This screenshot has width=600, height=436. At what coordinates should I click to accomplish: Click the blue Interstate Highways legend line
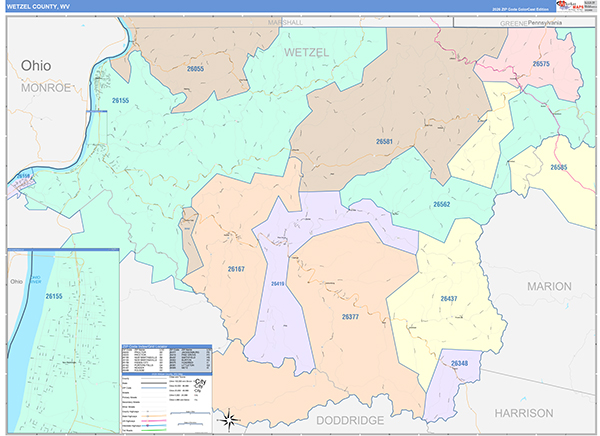(x=153, y=426)
